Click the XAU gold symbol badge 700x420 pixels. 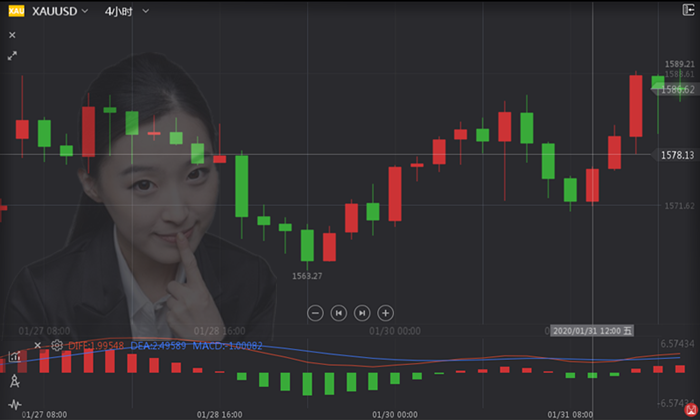(x=17, y=11)
